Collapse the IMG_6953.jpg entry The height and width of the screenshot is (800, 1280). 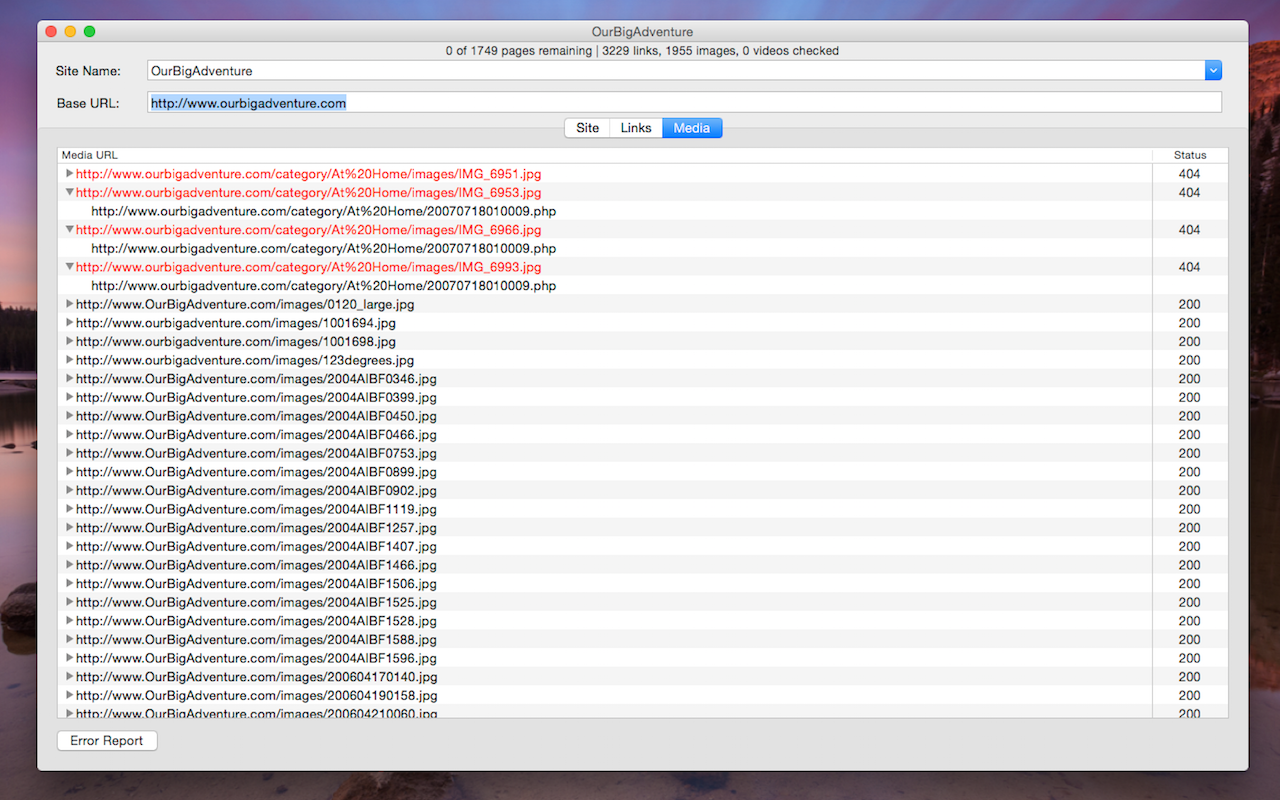[x=69, y=192]
